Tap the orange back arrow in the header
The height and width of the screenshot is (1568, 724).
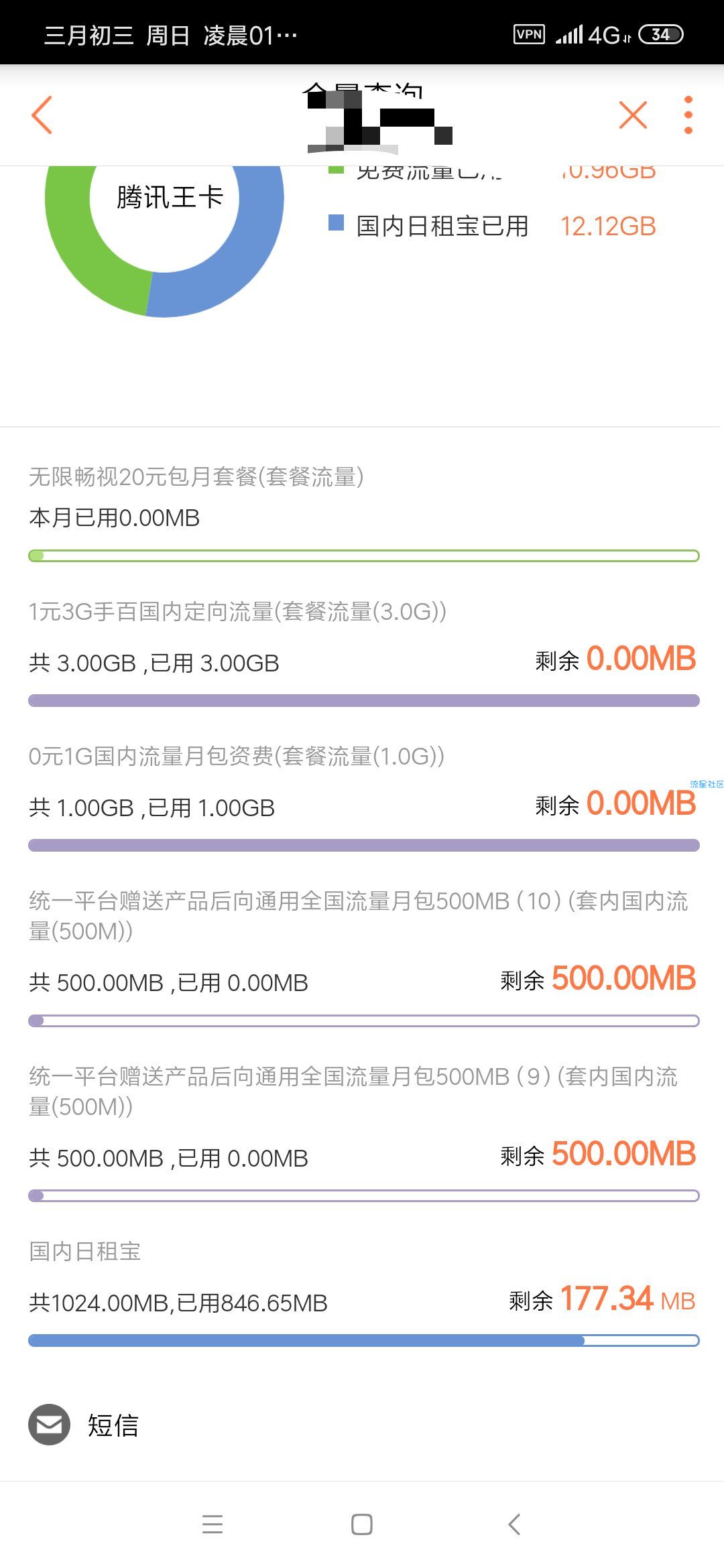tap(42, 115)
